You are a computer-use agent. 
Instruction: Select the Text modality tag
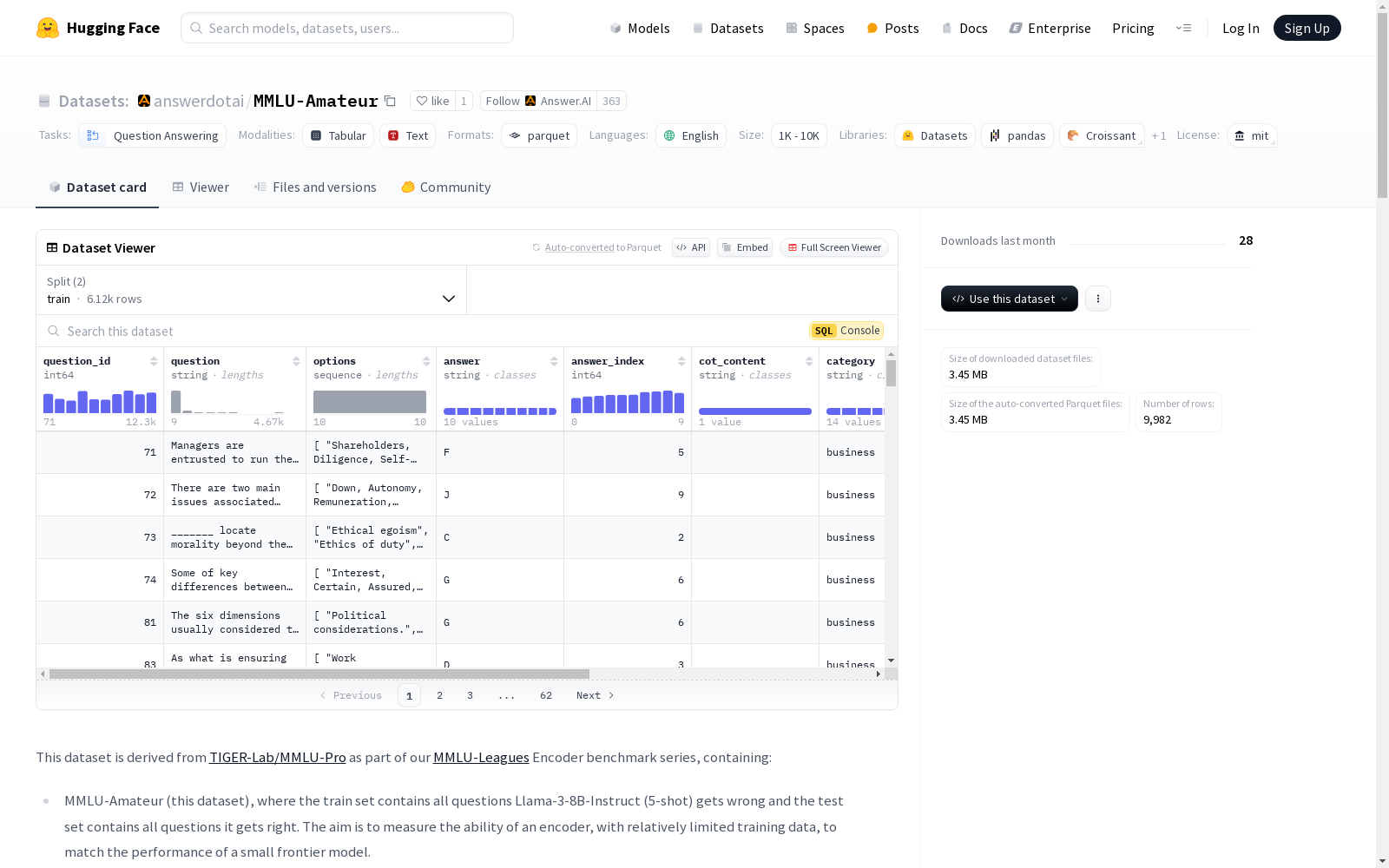click(x=408, y=135)
